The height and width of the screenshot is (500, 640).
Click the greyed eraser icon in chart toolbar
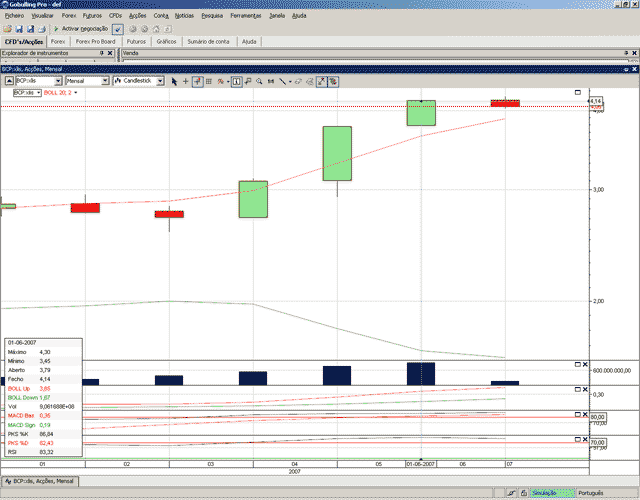(310, 82)
